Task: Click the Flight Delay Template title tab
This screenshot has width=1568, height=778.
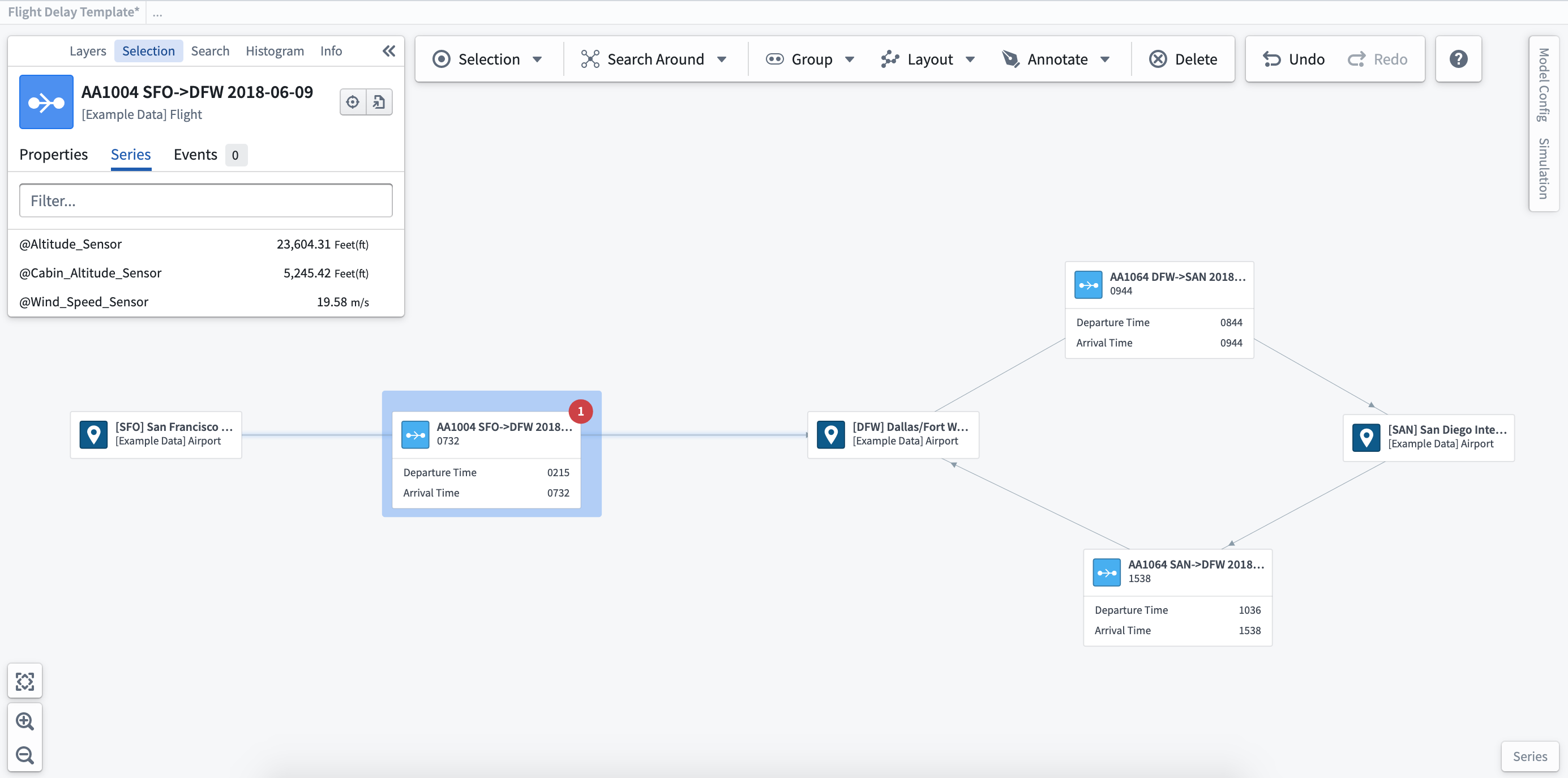Action: tap(74, 12)
